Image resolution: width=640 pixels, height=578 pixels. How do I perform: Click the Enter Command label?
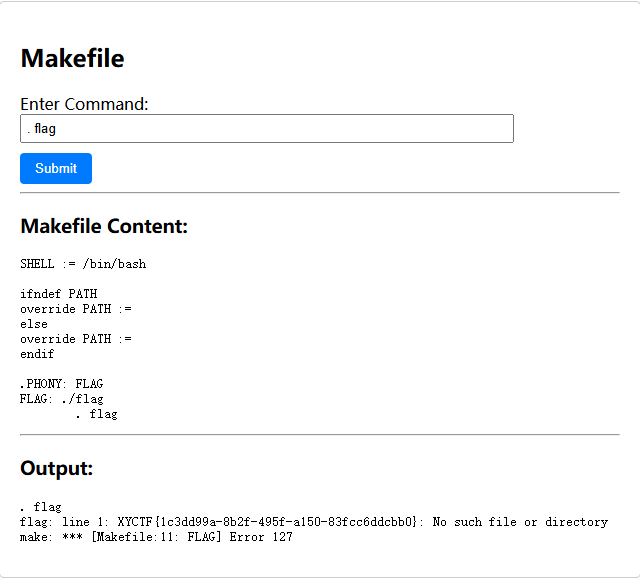84,104
